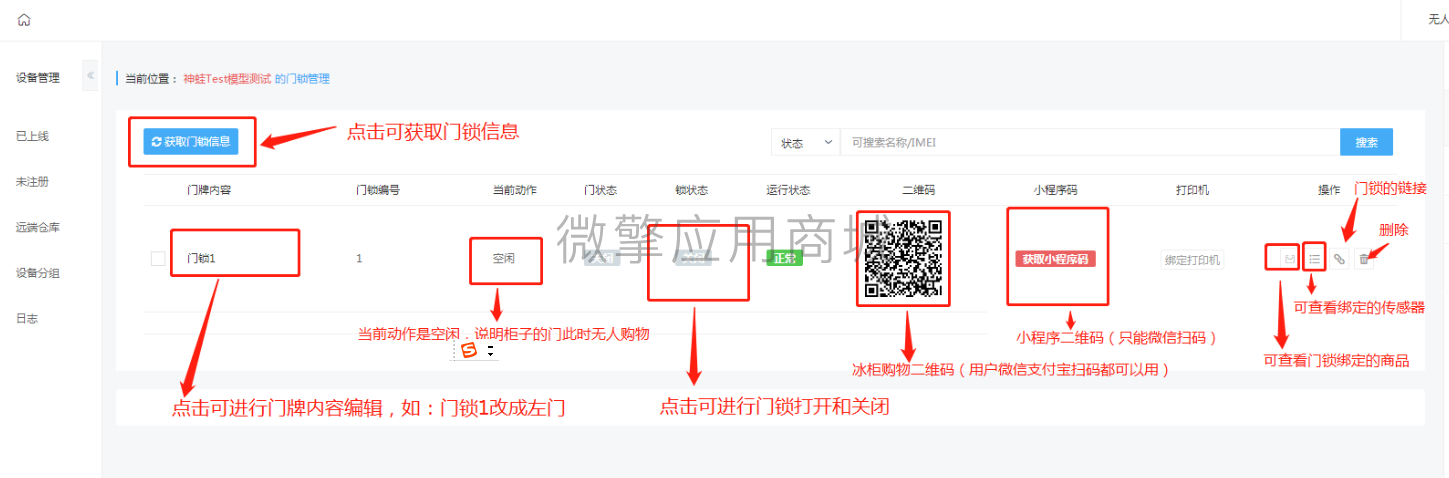Click the 二维码 column header
Viewport: 1449px width, 478px height.
[x=918, y=190]
